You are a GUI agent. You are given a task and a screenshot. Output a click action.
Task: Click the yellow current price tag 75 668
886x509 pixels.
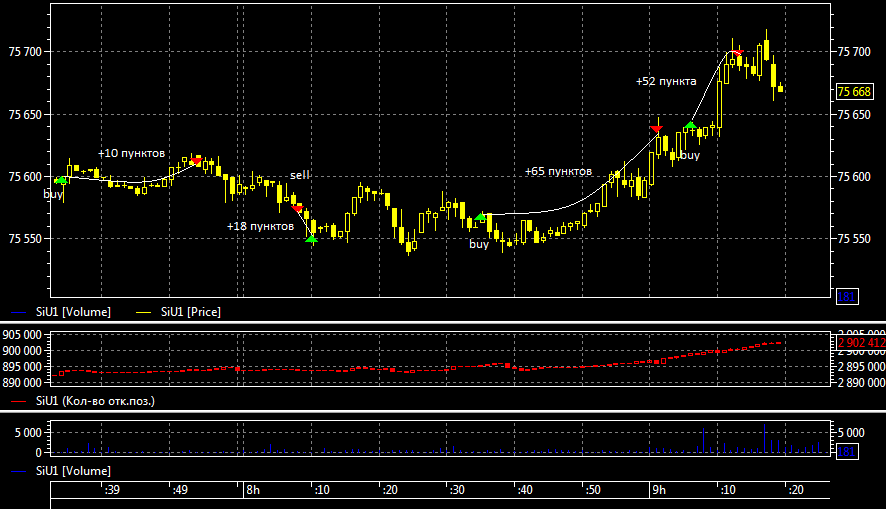854,92
